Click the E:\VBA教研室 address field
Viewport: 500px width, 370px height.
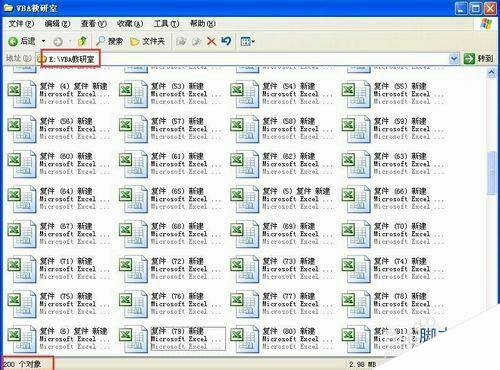[247, 59]
